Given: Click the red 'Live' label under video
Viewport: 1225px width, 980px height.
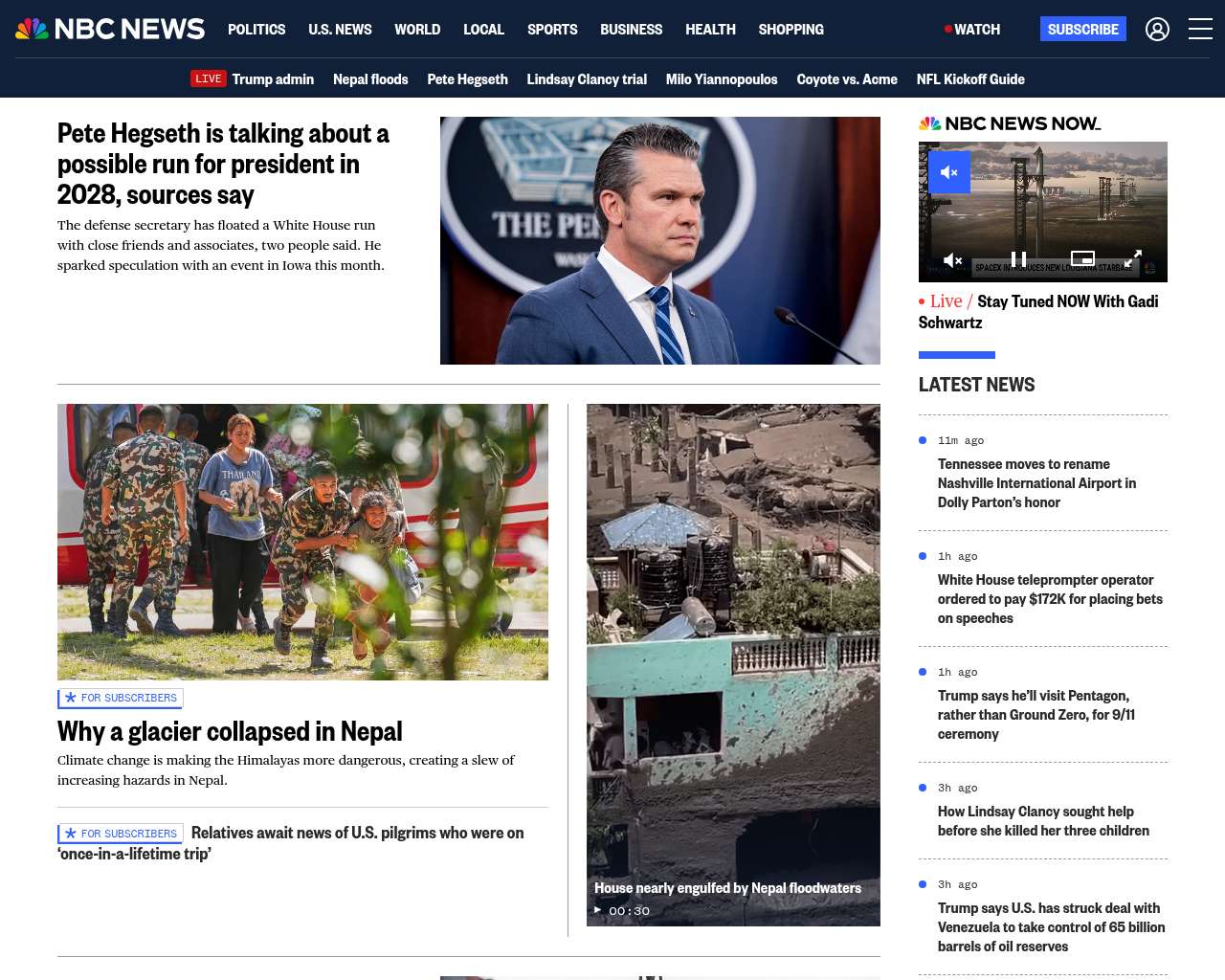Looking at the screenshot, I should [x=946, y=301].
